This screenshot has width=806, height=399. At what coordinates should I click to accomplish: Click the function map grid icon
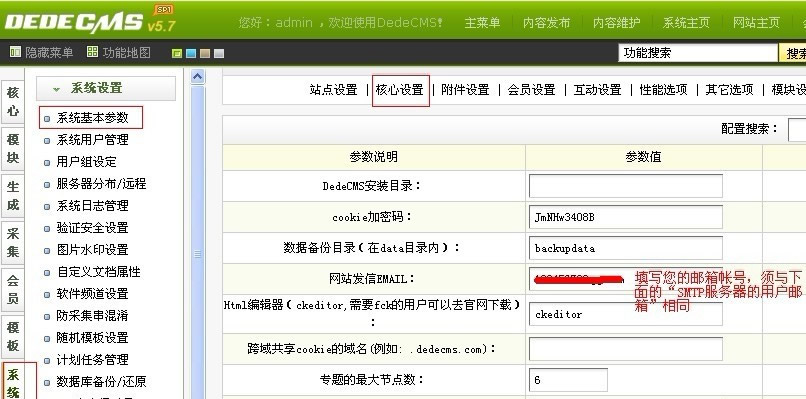click(x=92, y=52)
